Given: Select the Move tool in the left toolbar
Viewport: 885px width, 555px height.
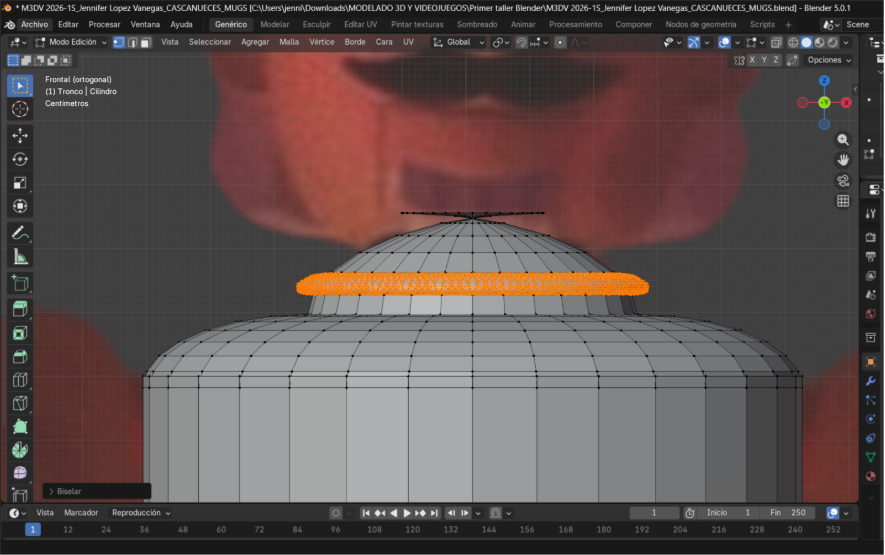Looking at the screenshot, I should 20,135.
